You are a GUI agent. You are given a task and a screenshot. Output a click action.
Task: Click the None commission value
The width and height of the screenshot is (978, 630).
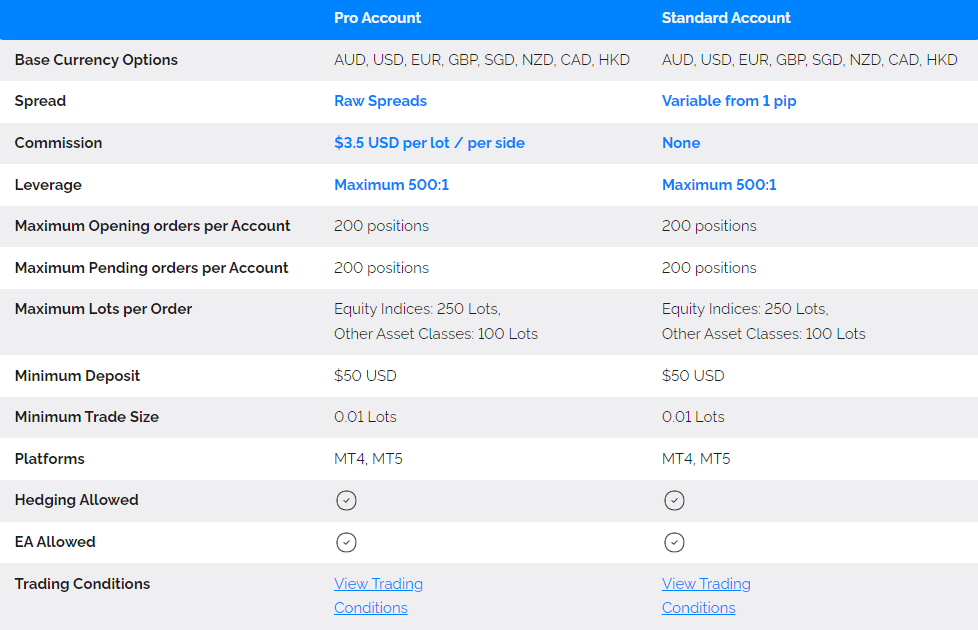click(x=681, y=143)
